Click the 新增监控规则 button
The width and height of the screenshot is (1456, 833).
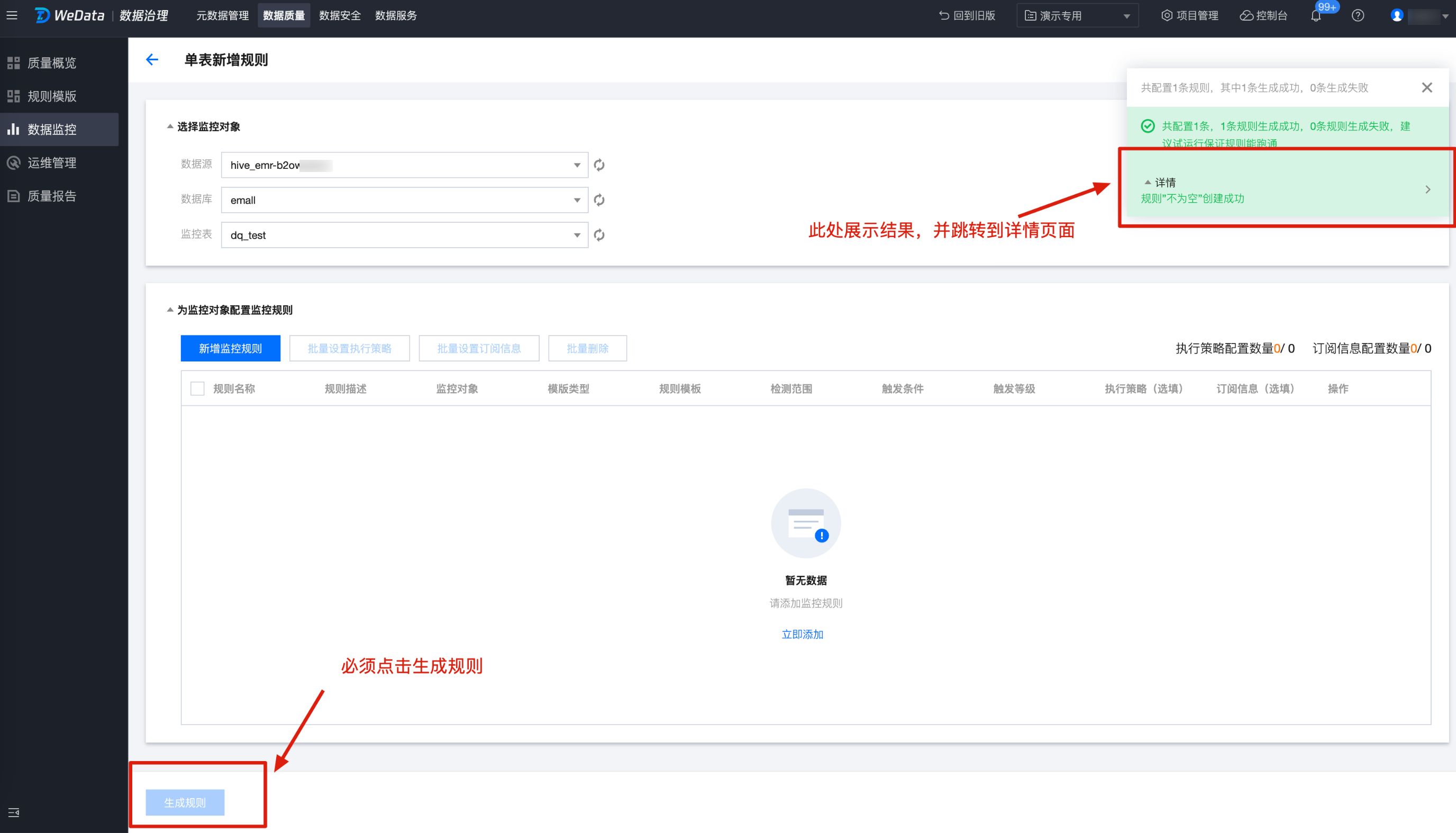[230, 348]
